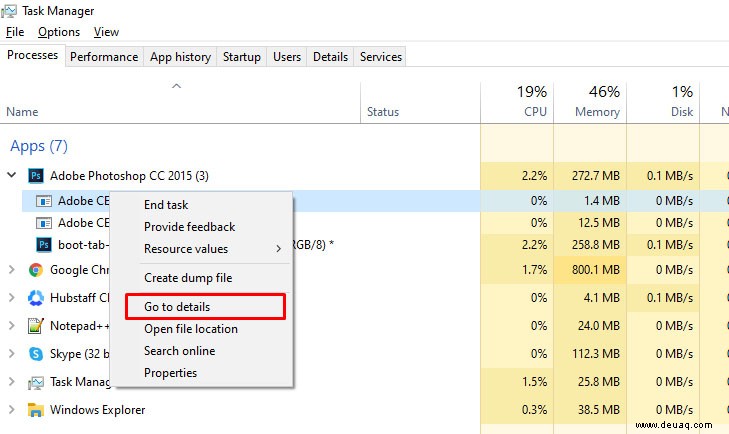
Task: Click the 12.5 MB Adobe CE memory value
Action: tap(599, 223)
